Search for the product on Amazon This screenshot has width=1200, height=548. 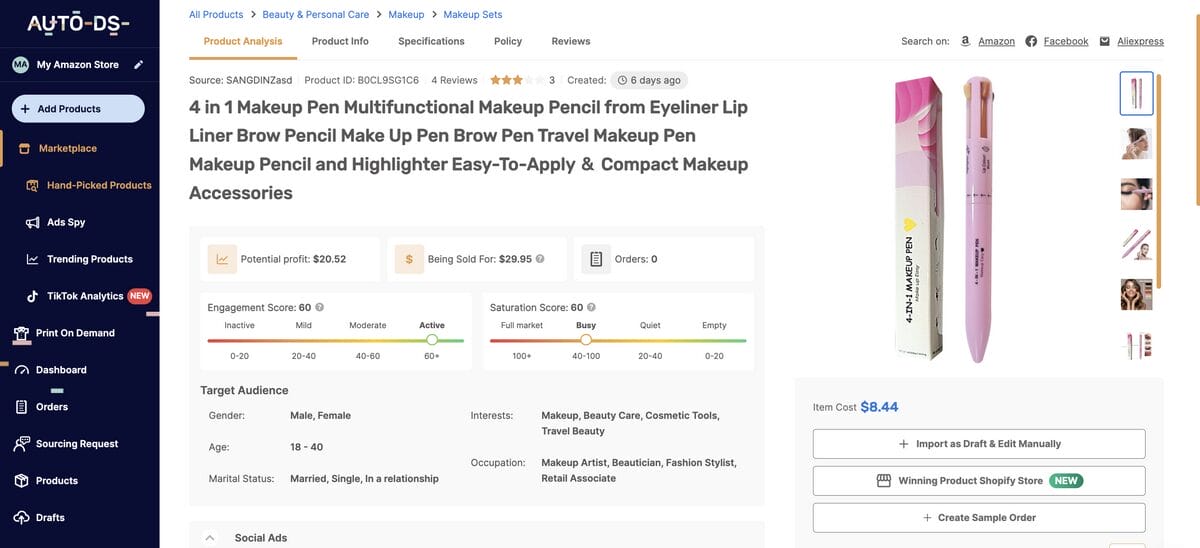[x=996, y=41]
